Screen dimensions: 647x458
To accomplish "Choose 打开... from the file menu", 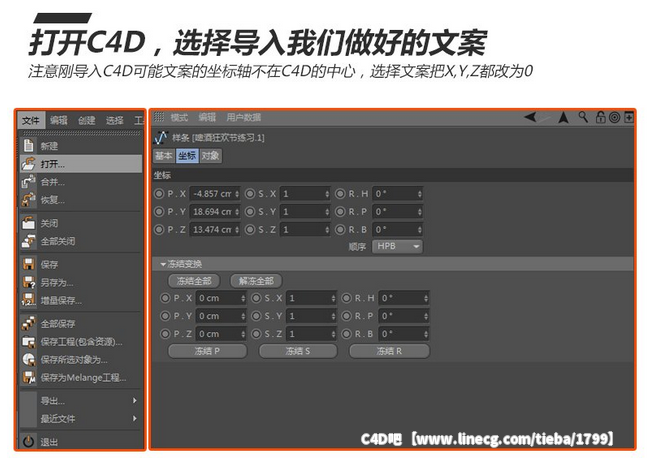I will click(81, 164).
